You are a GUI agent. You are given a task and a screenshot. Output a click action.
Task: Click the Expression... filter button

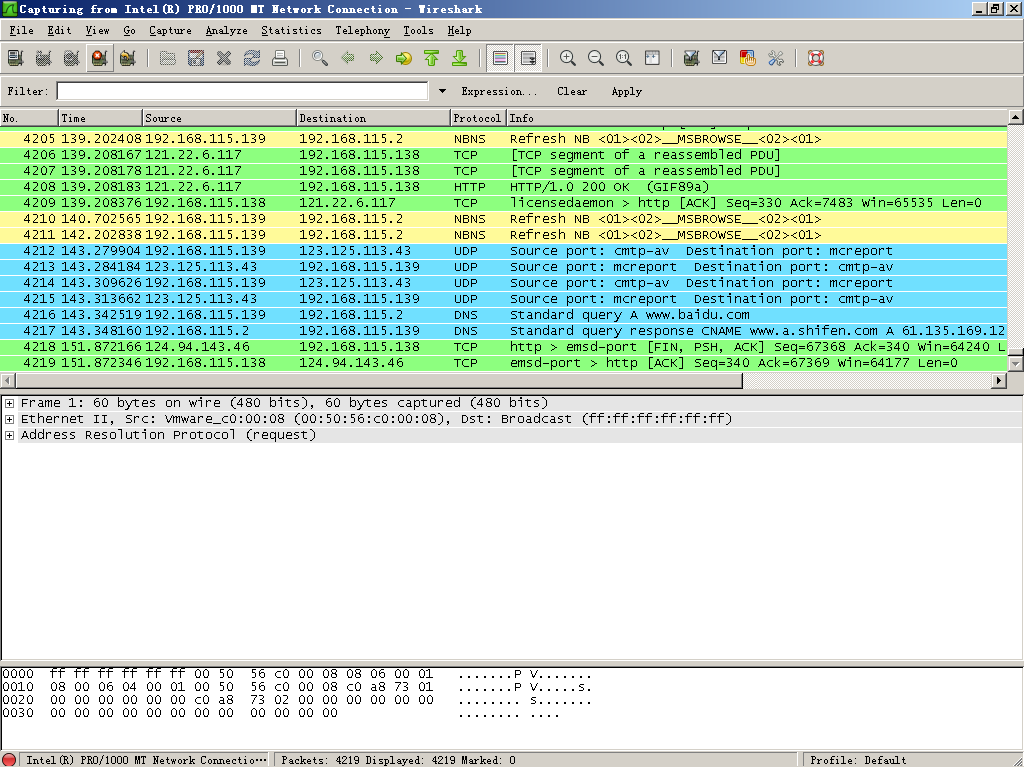(499, 91)
